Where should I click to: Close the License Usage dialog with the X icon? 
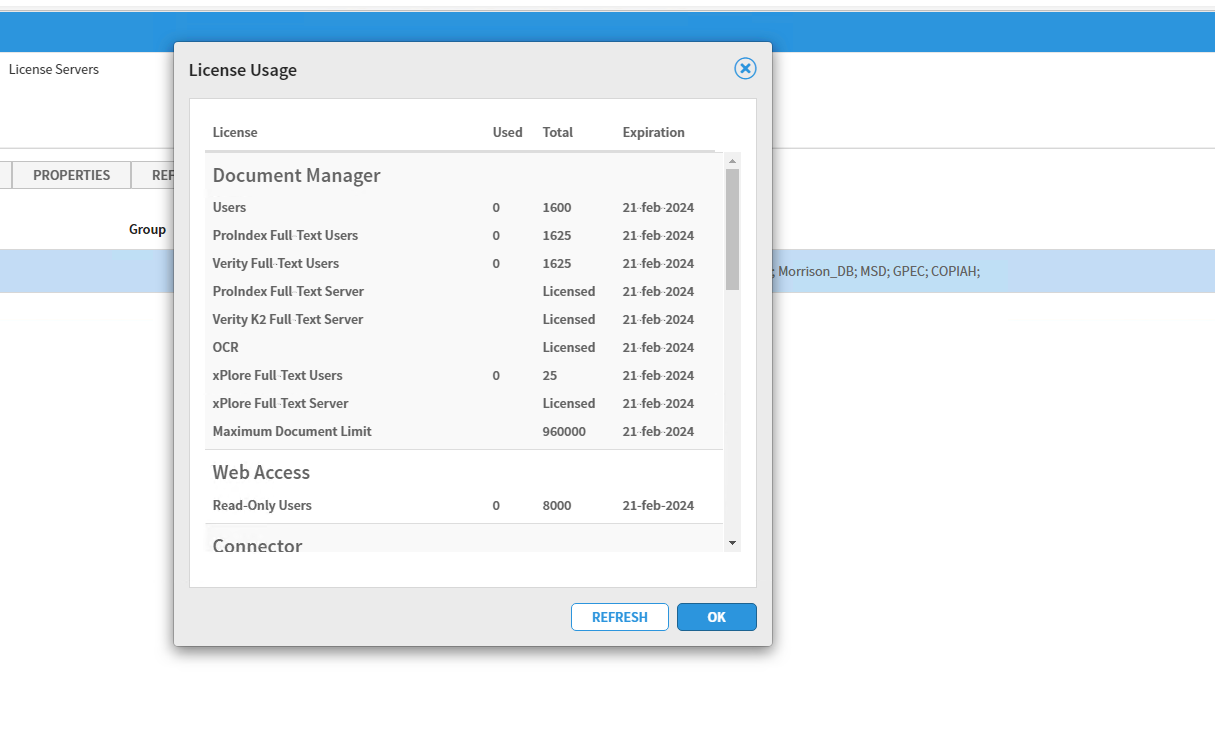click(745, 68)
